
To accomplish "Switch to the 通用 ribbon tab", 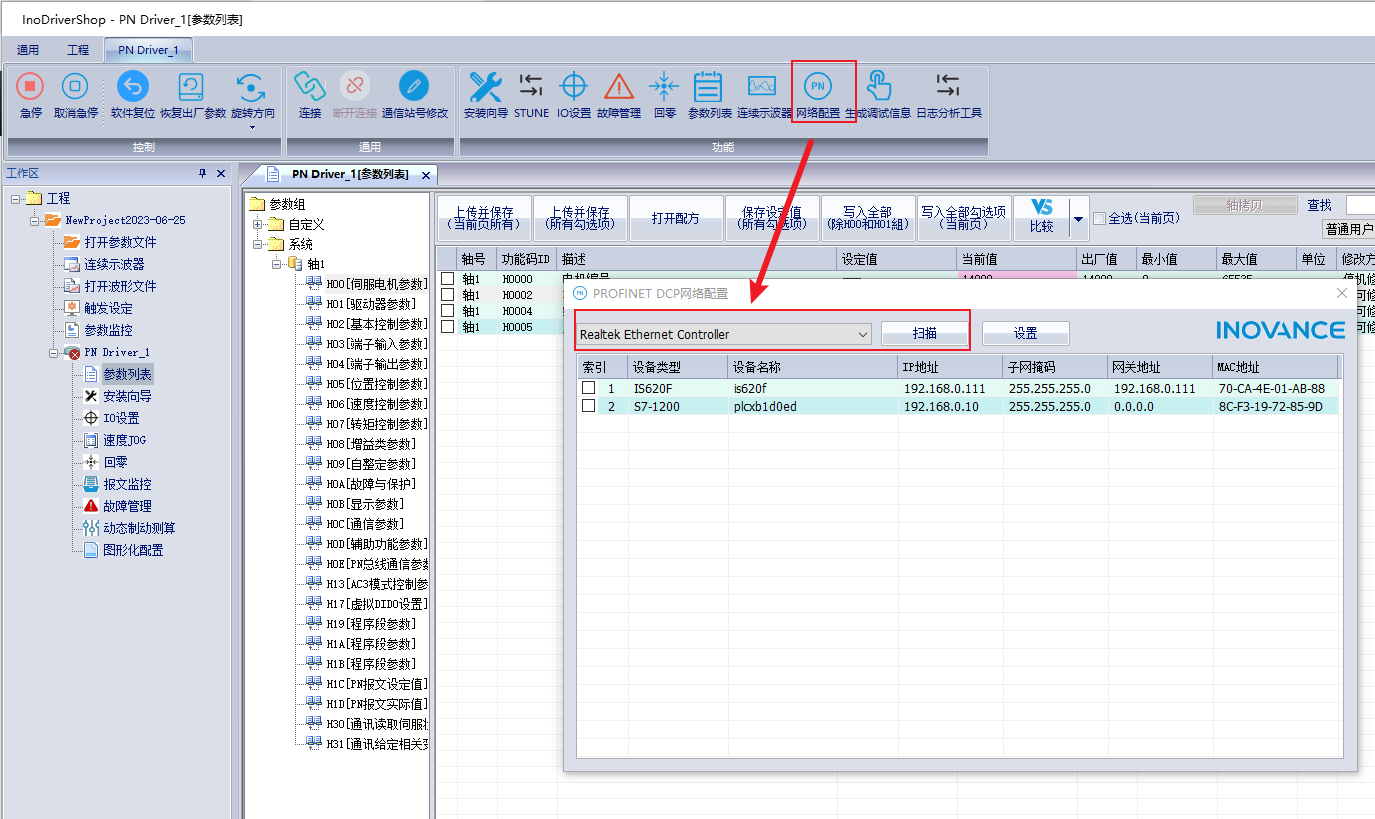I will 28,50.
